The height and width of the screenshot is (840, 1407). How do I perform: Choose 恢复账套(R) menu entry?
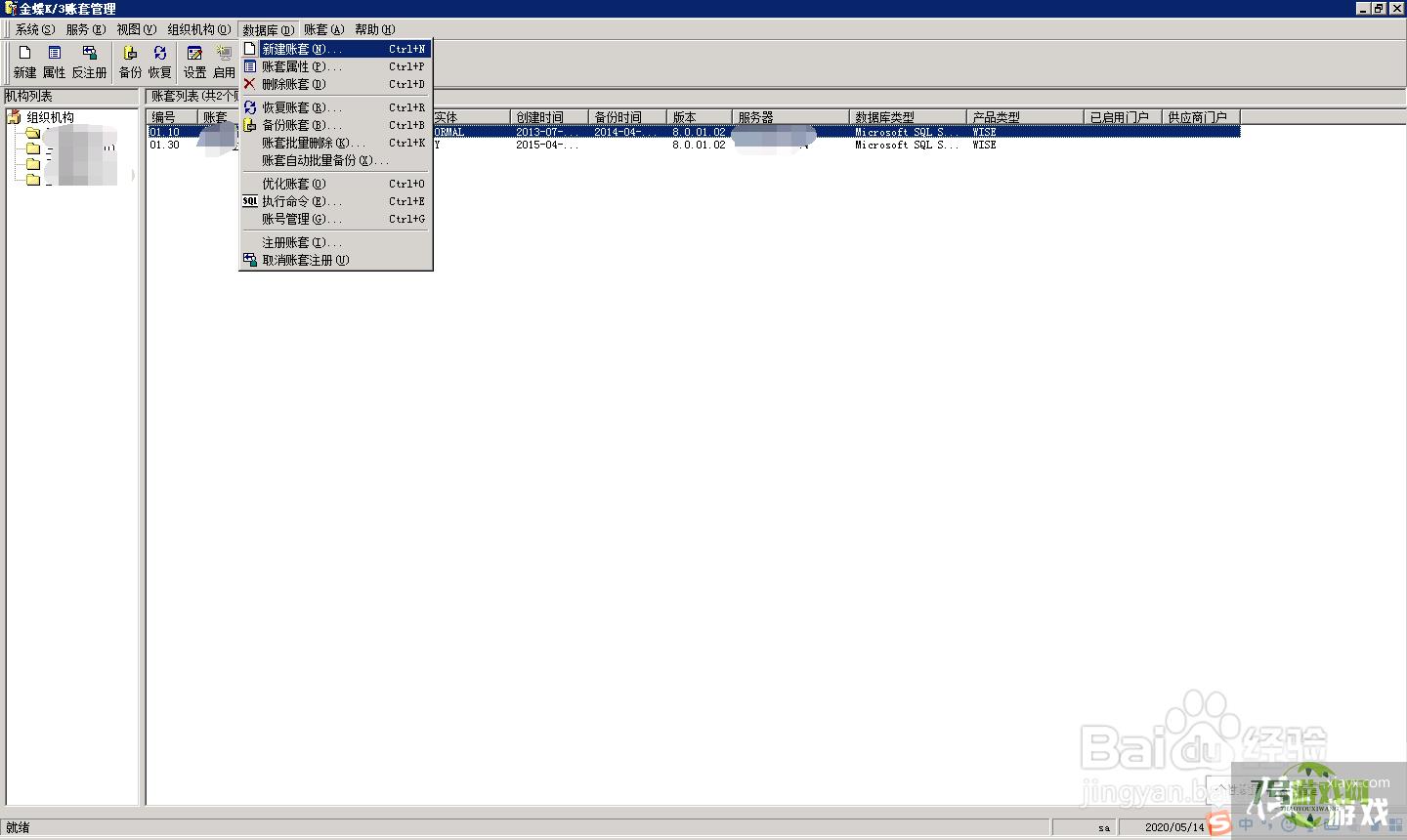click(335, 107)
